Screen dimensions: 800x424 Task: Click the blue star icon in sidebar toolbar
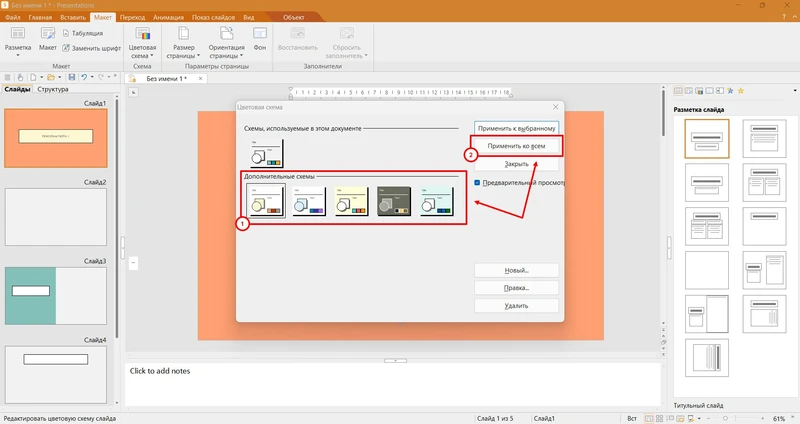point(730,91)
